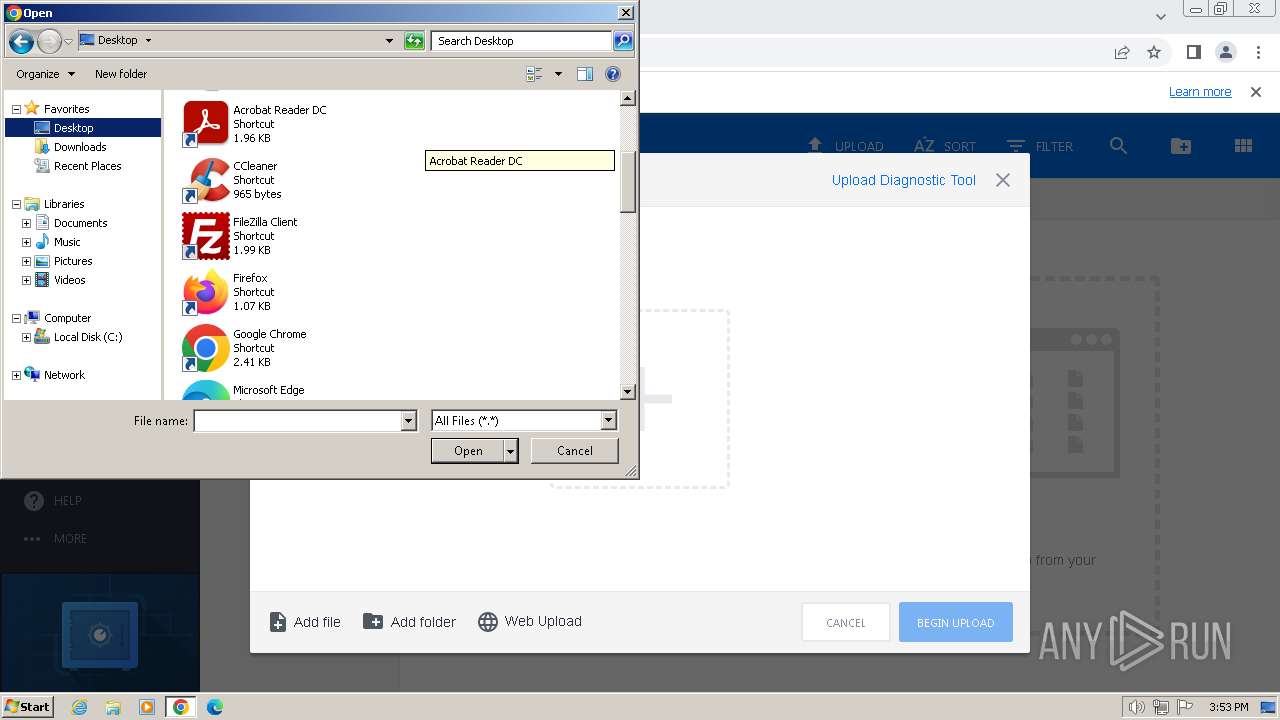
Task: Open MORE in the sidebar
Action: [x=70, y=539]
